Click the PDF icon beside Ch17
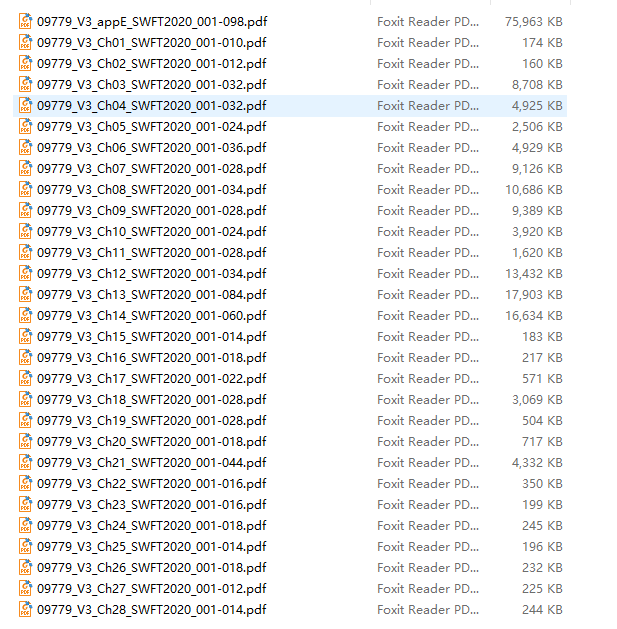This screenshot has width=617, height=629. [26, 379]
